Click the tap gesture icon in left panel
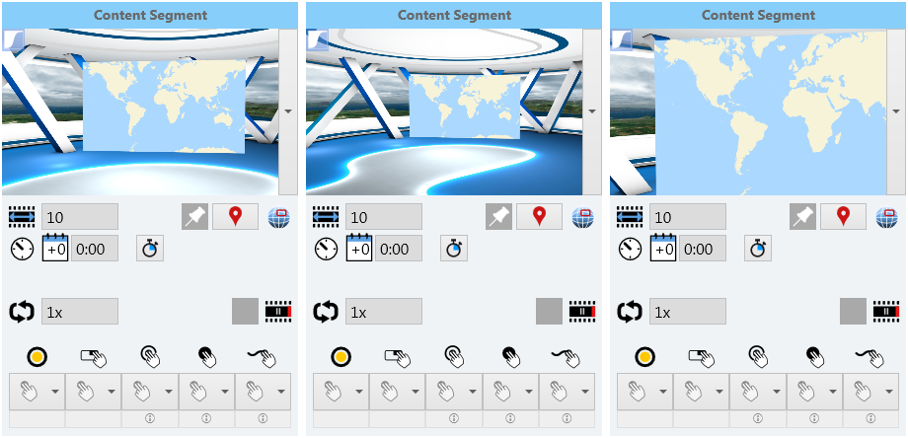This screenshot has width=908, height=438. tap(150, 356)
